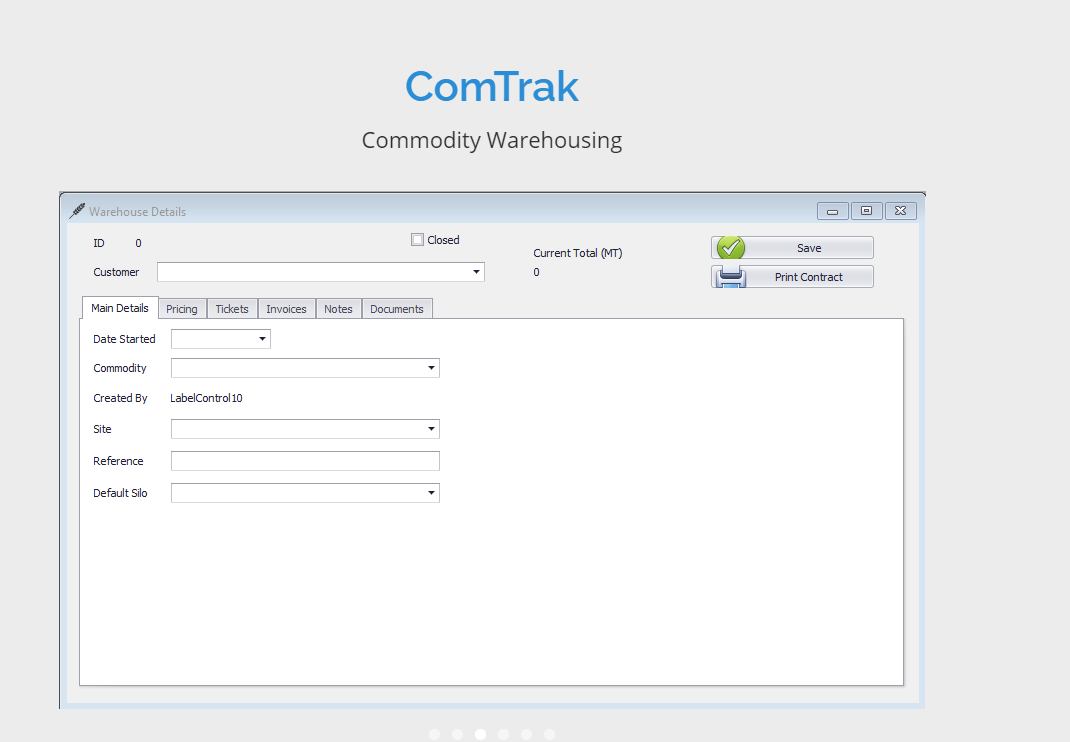Switch to the Pricing tab

coord(182,309)
